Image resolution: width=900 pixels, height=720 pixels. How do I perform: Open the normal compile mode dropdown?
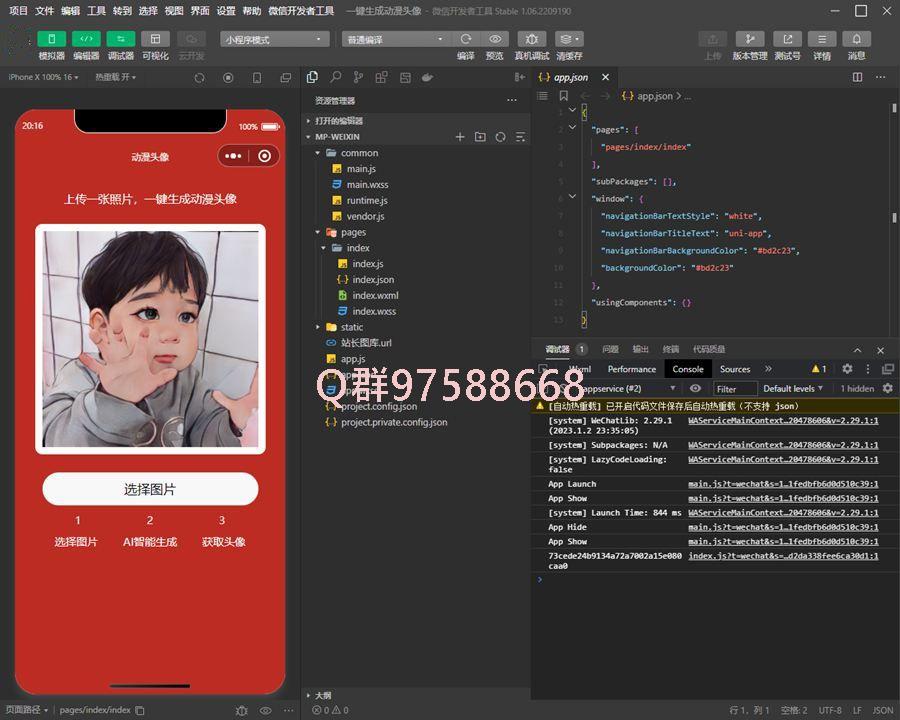pyautogui.click(x=396, y=39)
